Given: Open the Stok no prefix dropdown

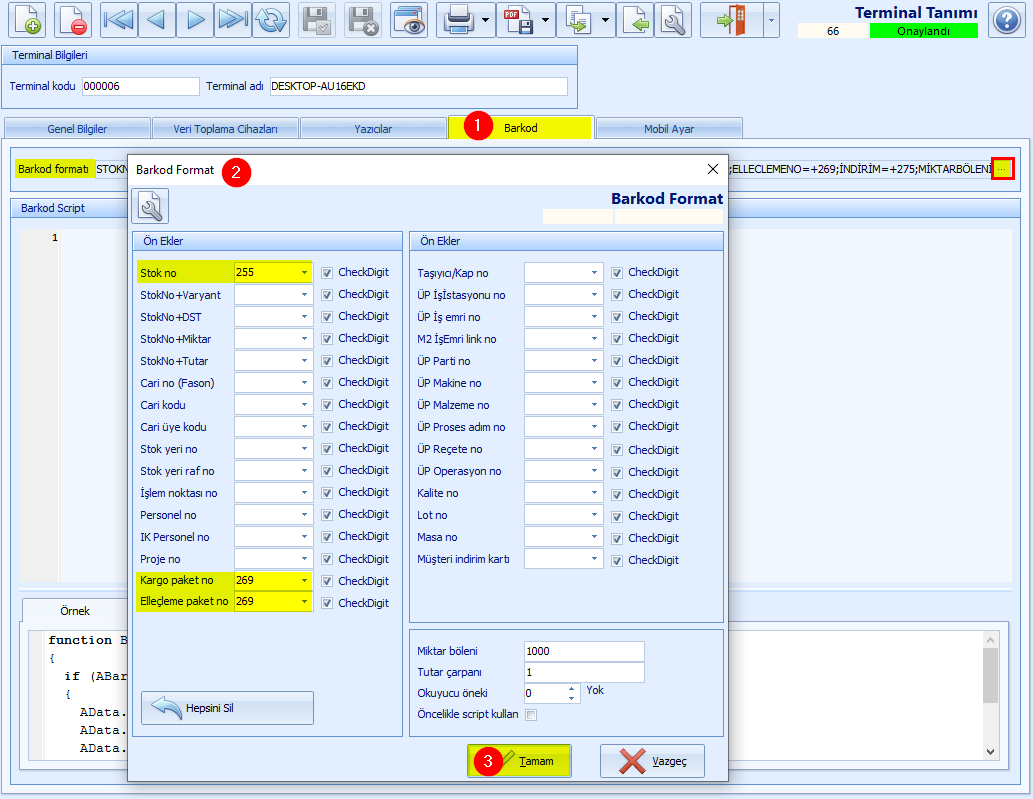Looking at the screenshot, I should coord(304,272).
